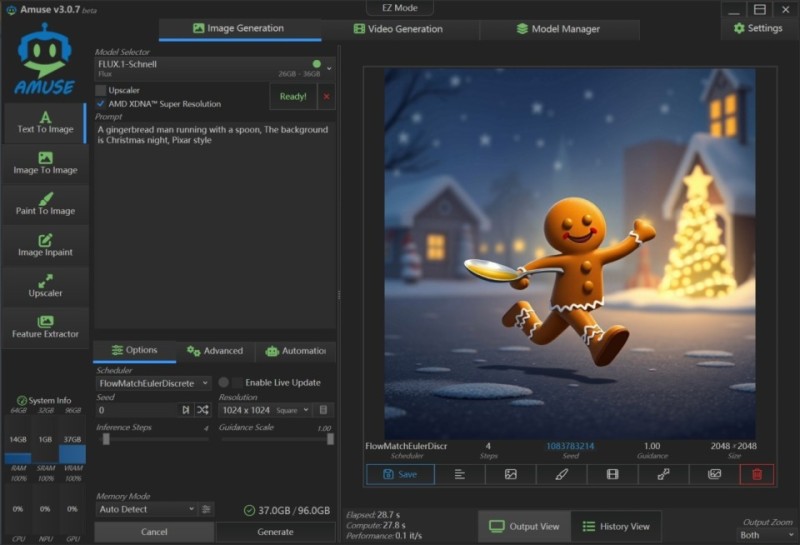Screen dimensions: 800x545
Task: Randomize the seed with shuffle icon
Action: pos(203,410)
